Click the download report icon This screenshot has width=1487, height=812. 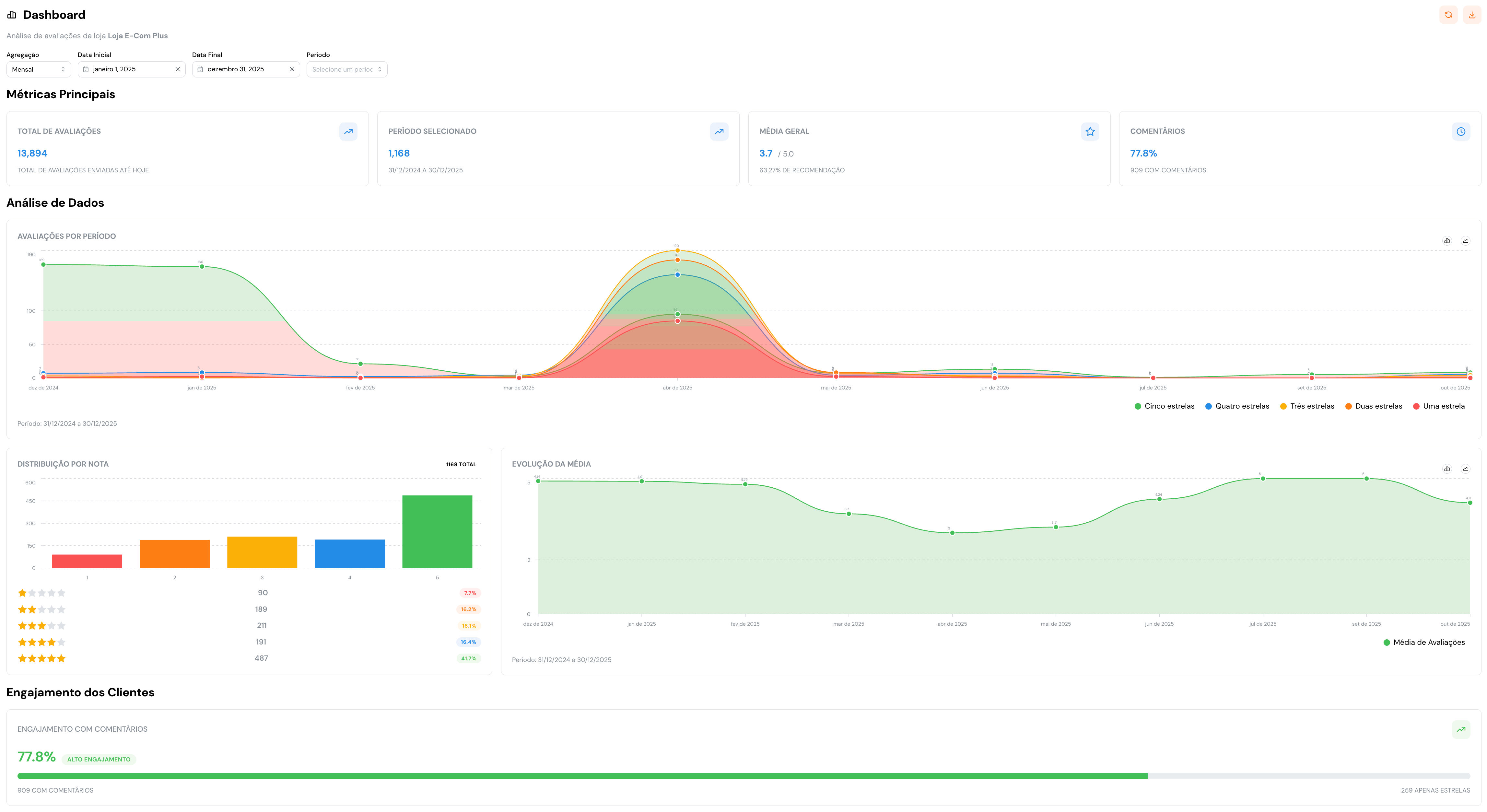[1471, 15]
